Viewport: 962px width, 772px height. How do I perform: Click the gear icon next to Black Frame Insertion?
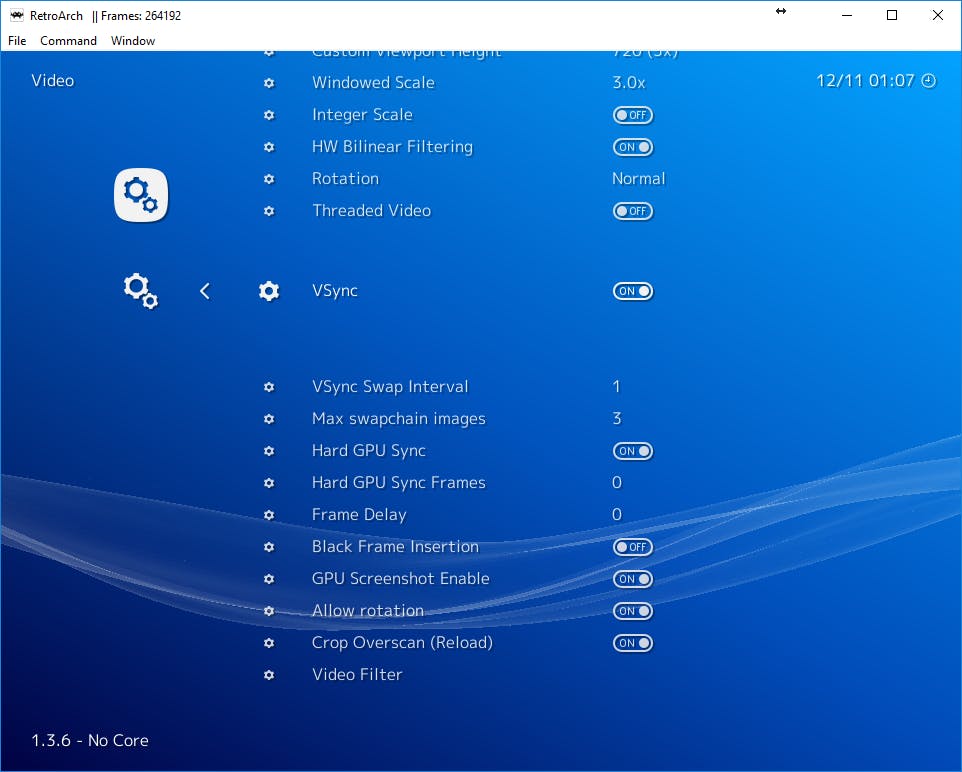tap(269, 547)
